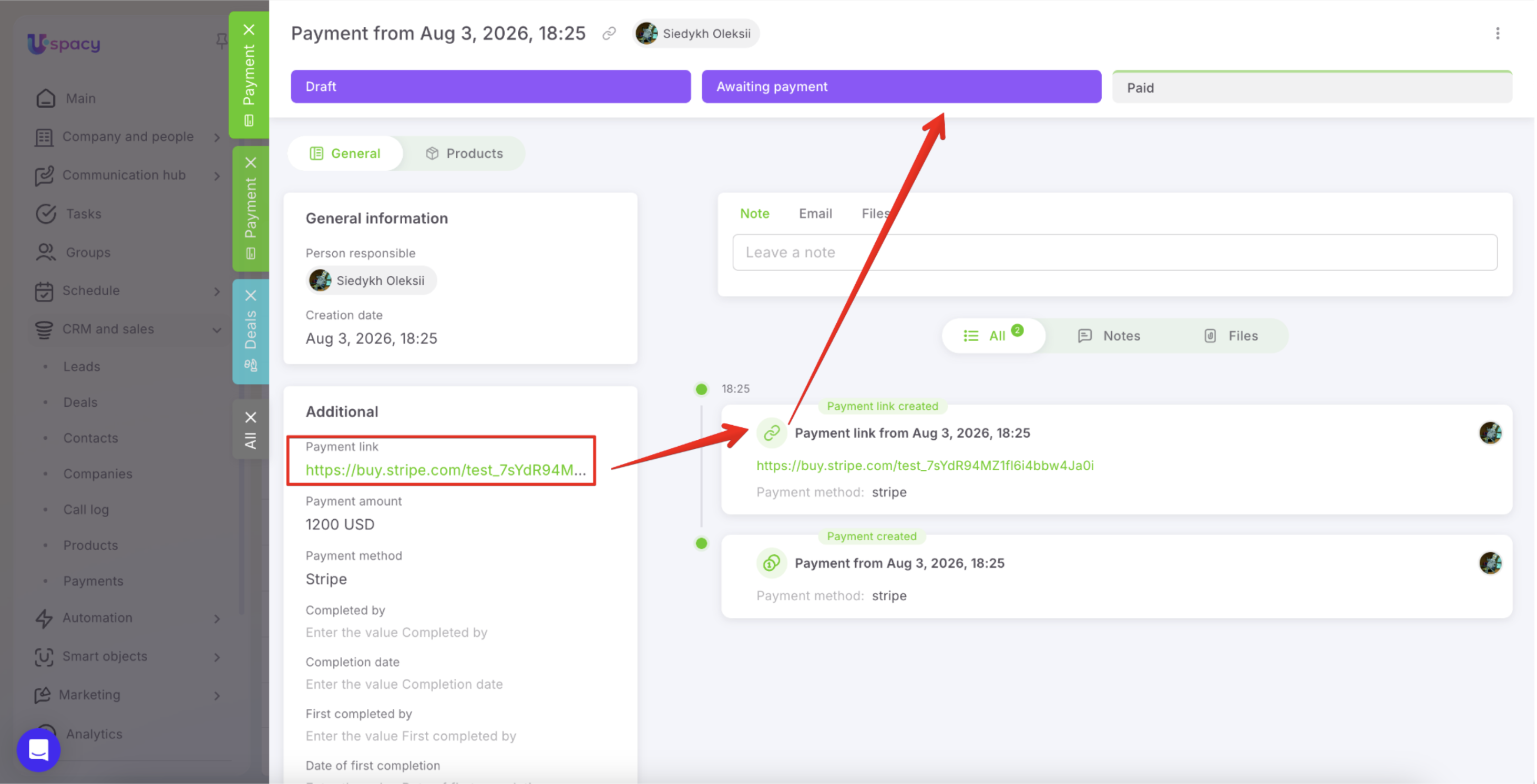The width and height of the screenshot is (1537, 784).
Task: Click the Schedule calendar icon
Action: coord(44,291)
